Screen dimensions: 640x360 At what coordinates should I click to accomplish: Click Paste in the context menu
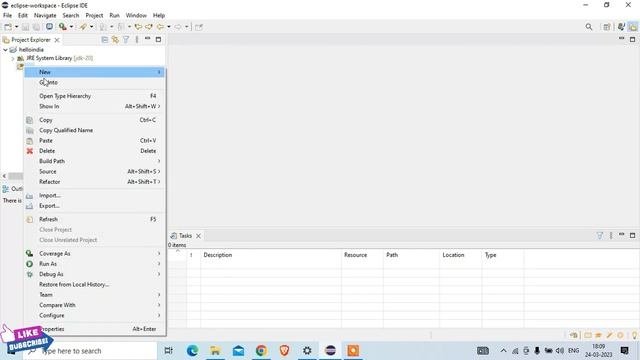pos(94,140)
